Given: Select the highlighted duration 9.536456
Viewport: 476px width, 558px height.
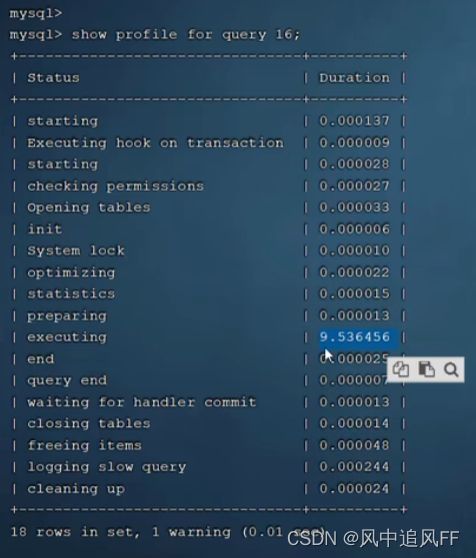Looking at the screenshot, I should (x=354, y=337).
